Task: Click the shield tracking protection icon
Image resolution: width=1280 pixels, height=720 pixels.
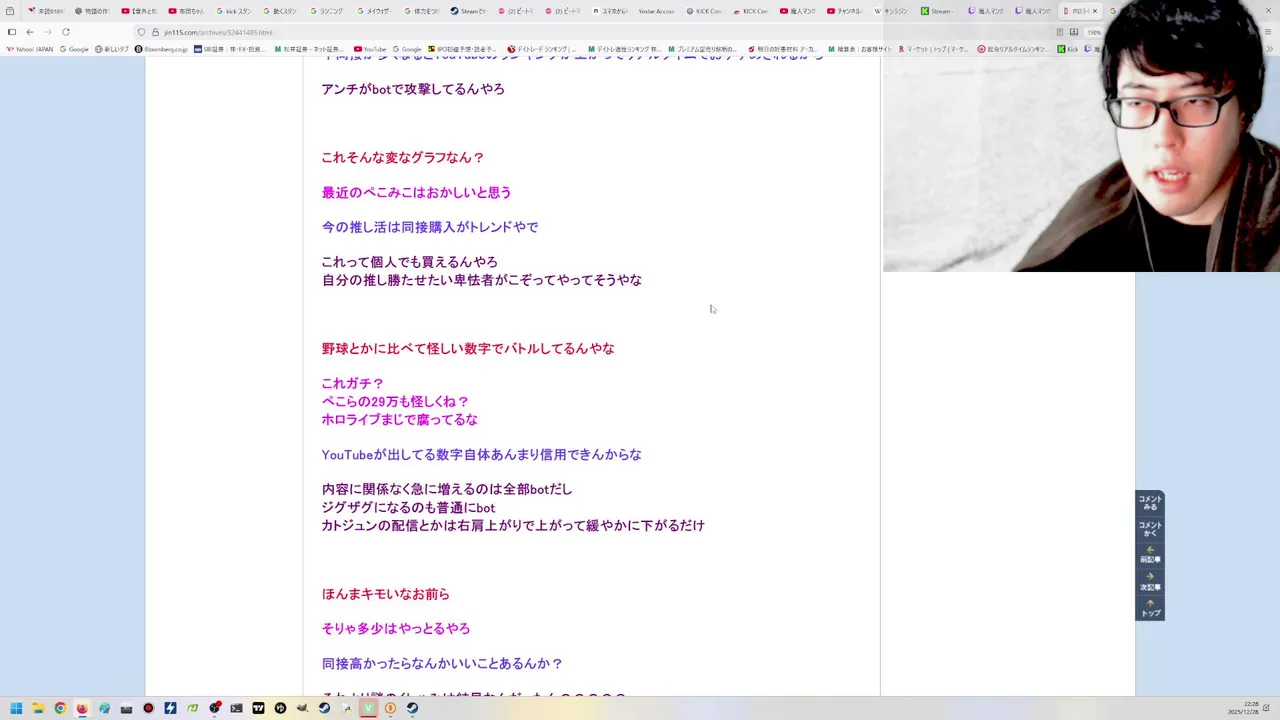Action: 141,32
